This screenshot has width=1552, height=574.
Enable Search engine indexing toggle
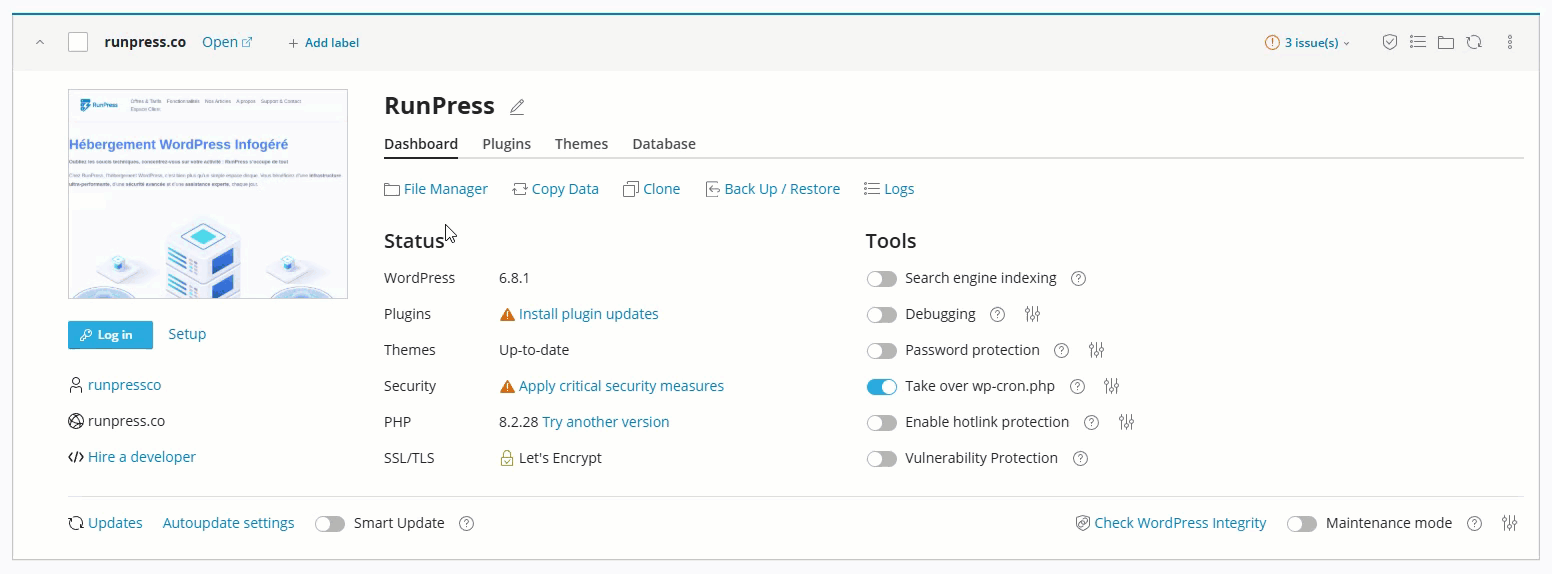[x=881, y=278]
